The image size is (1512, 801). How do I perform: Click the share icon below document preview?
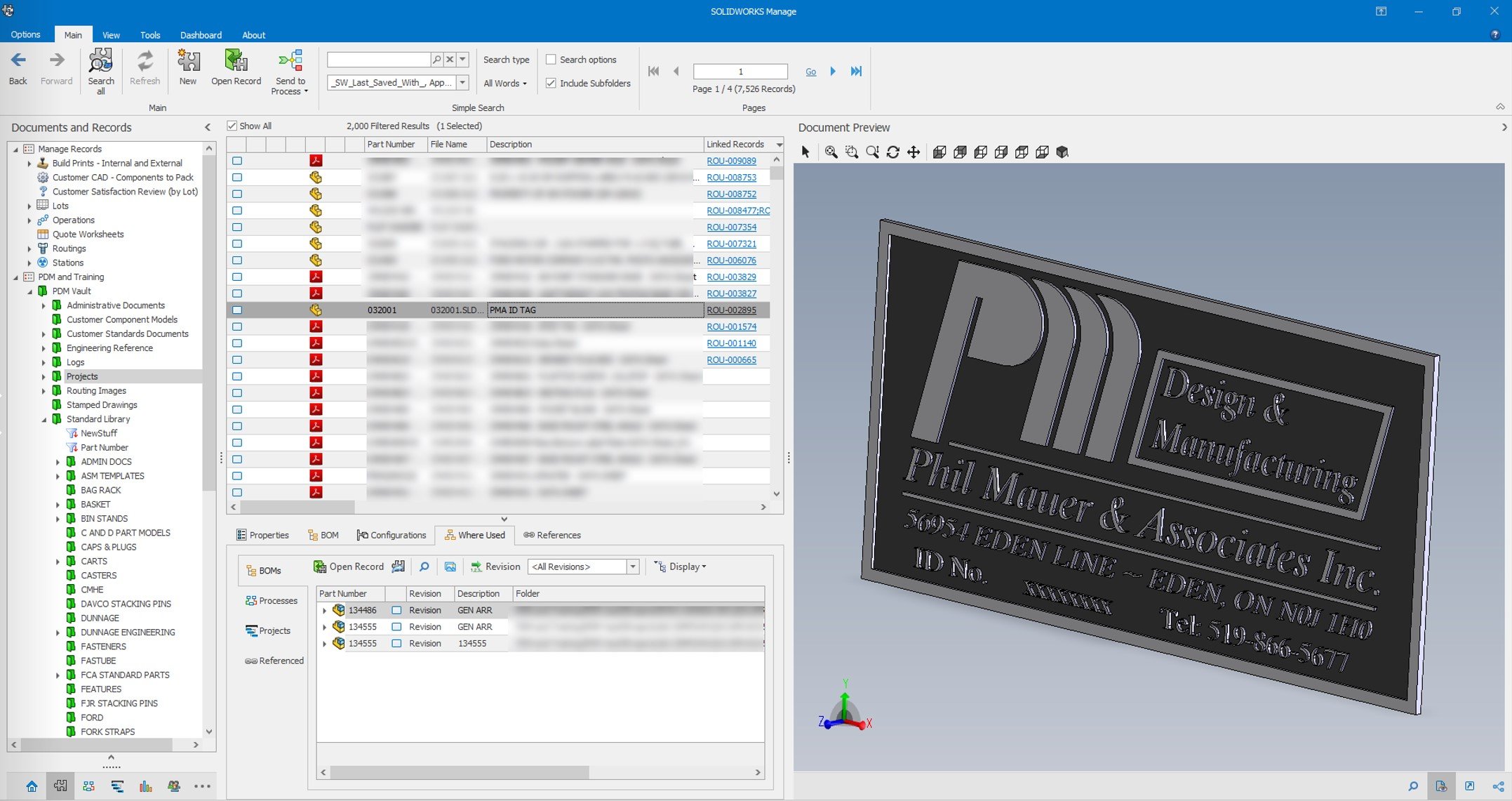pos(1498,786)
